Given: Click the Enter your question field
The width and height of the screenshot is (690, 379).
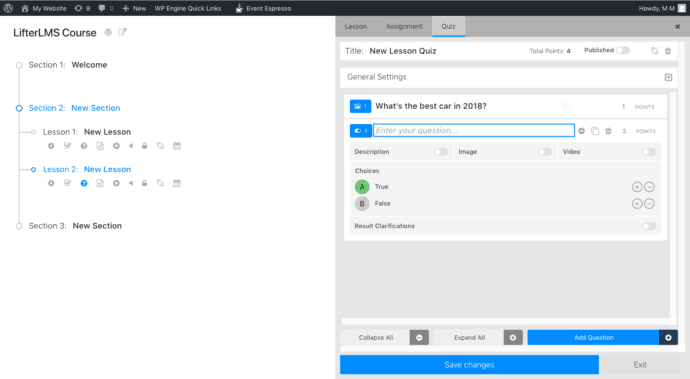Looking at the screenshot, I should point(474,130).
